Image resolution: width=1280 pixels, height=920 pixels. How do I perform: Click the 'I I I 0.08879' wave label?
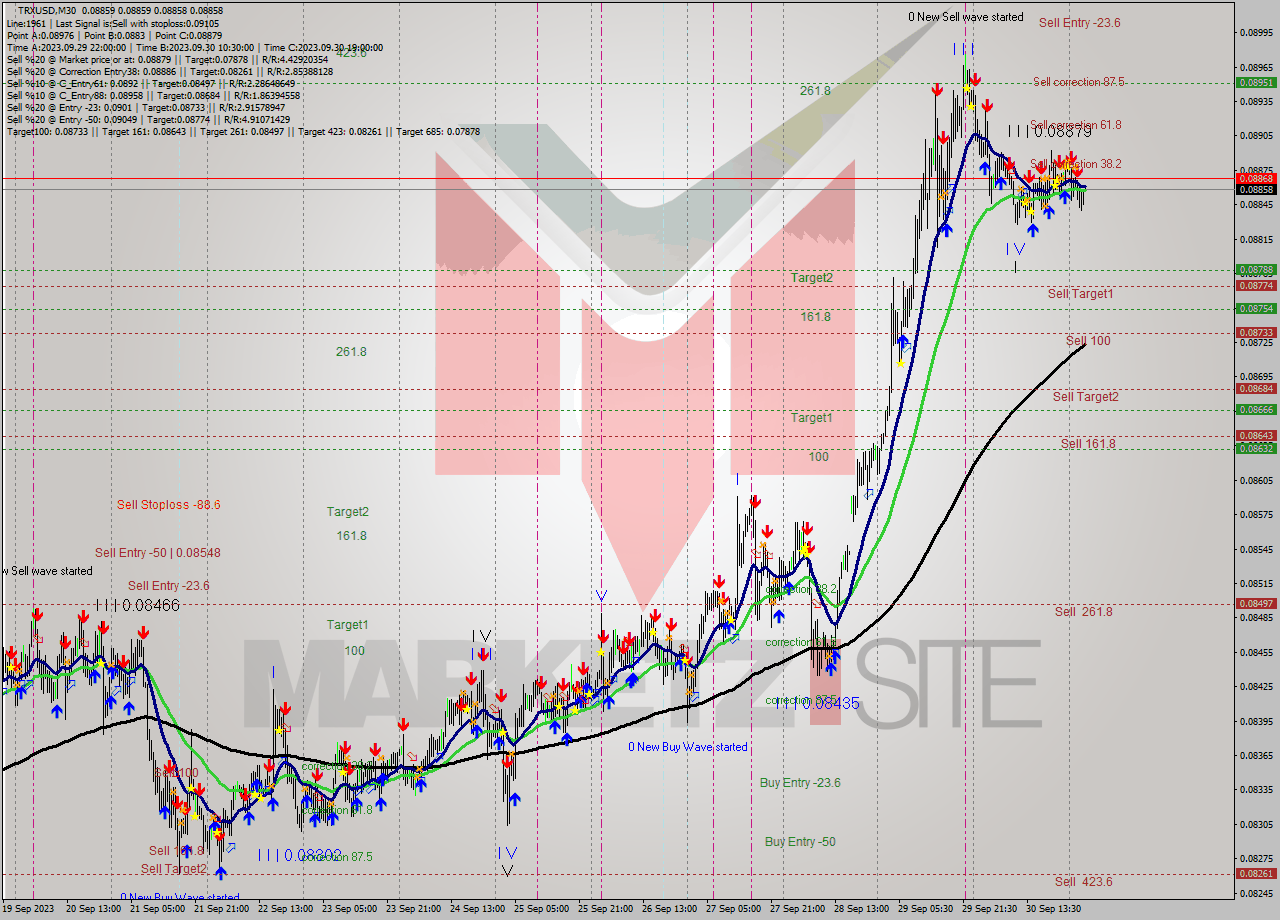[1048, 131]
